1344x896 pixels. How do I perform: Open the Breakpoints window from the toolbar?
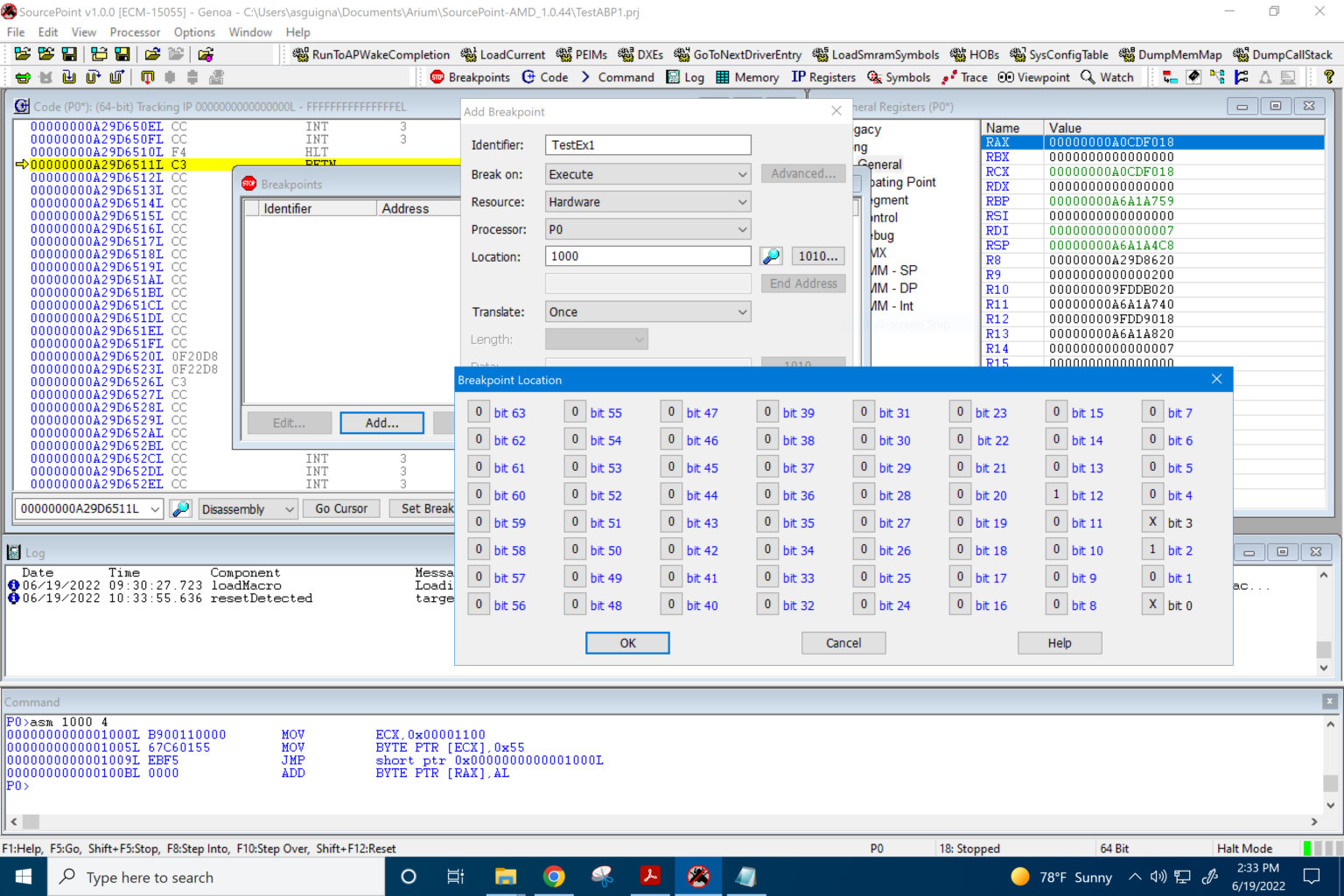pos(470,77)
